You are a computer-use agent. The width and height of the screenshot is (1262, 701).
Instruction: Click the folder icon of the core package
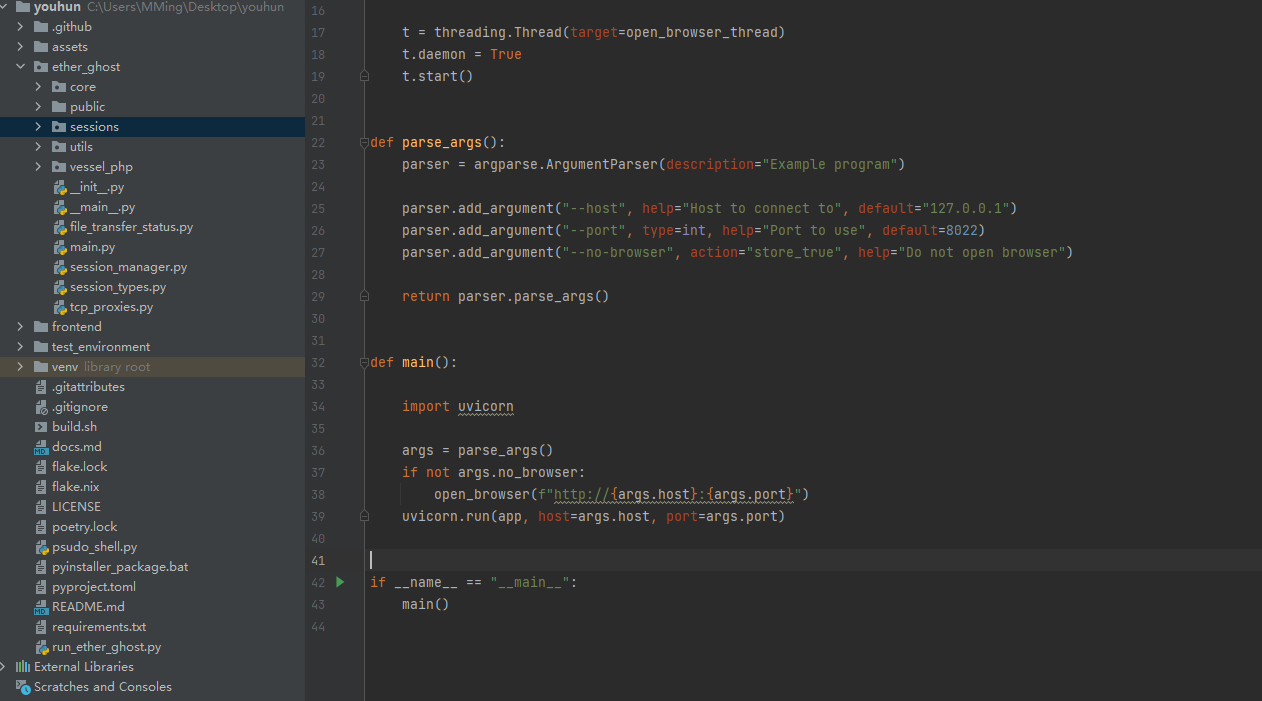pyautogui.click(x=59, y=87)
